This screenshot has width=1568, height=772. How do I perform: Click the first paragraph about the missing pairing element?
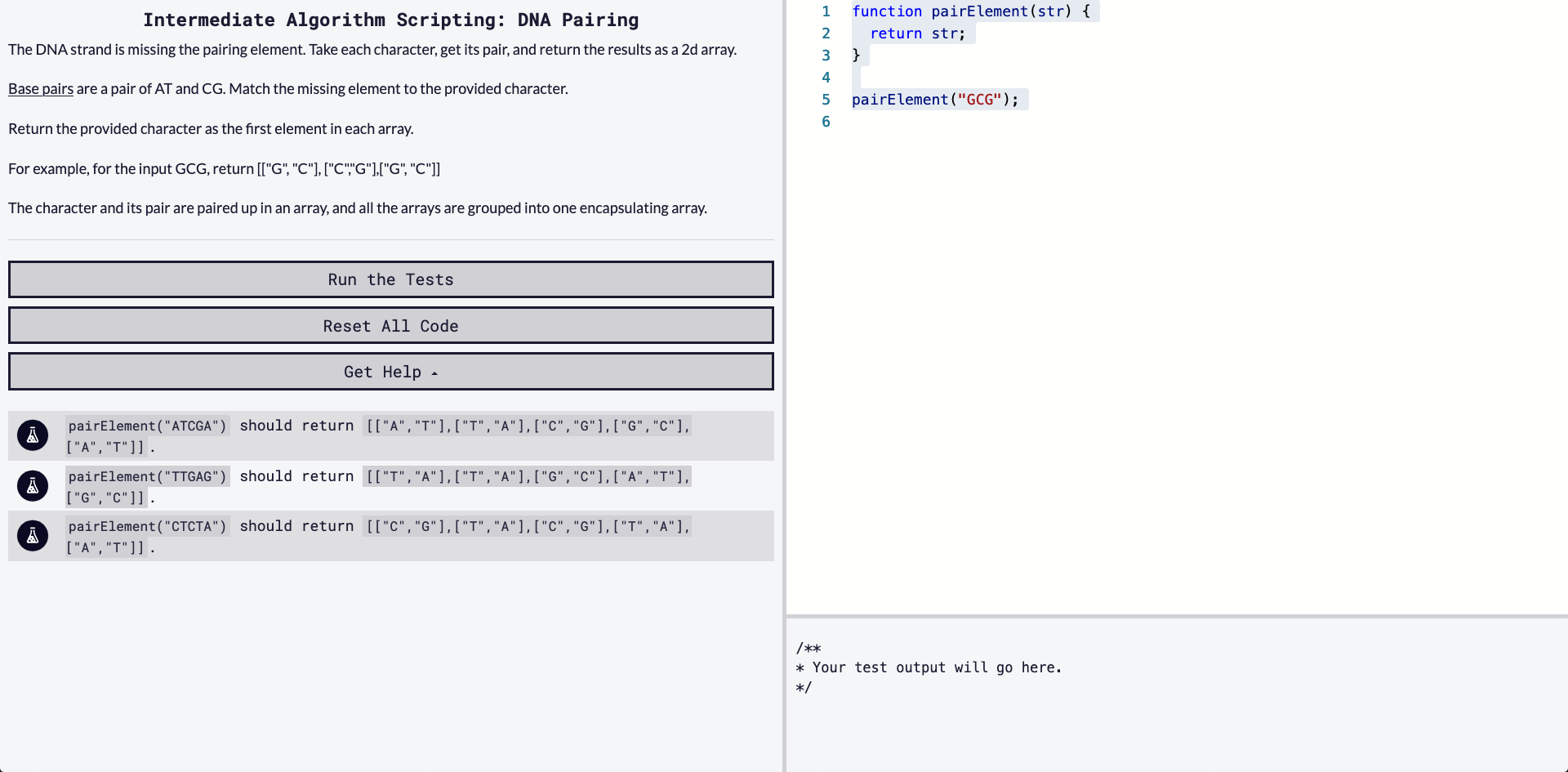[372, 49]
